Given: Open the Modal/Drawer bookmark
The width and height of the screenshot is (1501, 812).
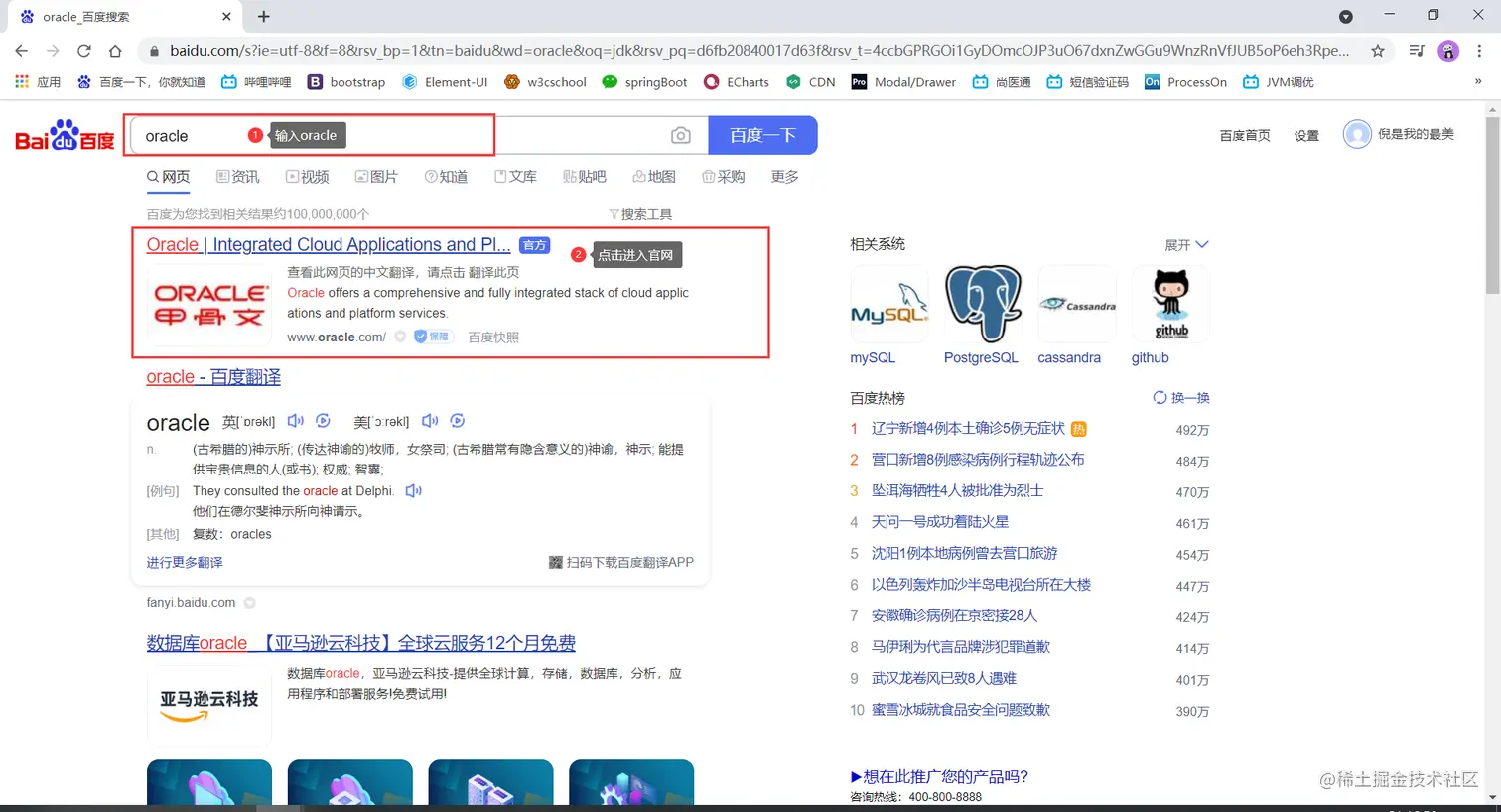Looking at the screenshot, I should point(903,82).
